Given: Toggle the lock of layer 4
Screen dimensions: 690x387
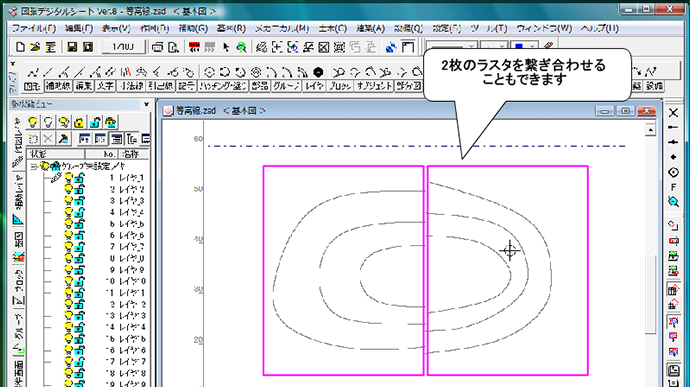Looking at the screenshot, I should pyautogui.click(x=79, y=212).
